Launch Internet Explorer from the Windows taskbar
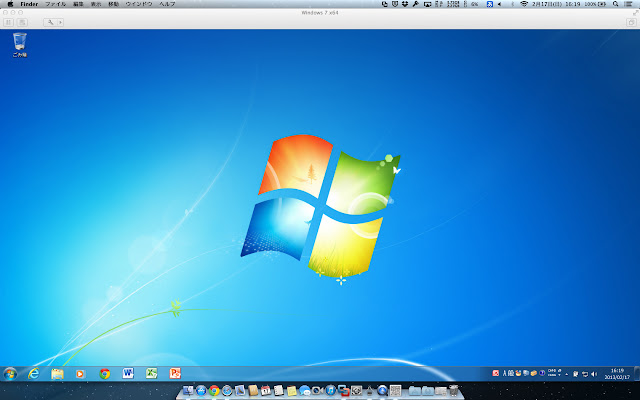 click(x=33, y=373)
